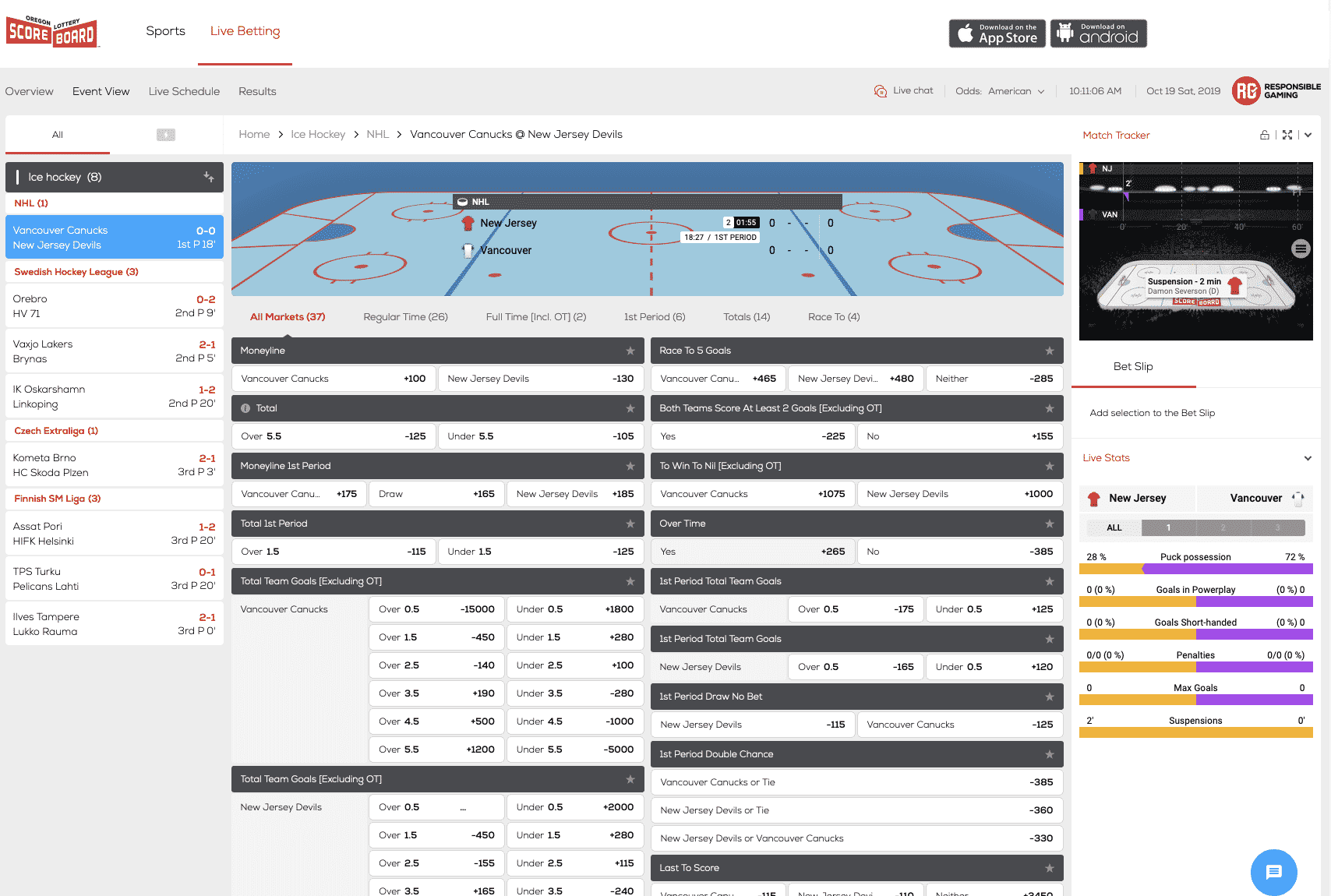Open Kometa Brno vs HC Skoda Plzen

pyautogui.click(x=115, y=465)
